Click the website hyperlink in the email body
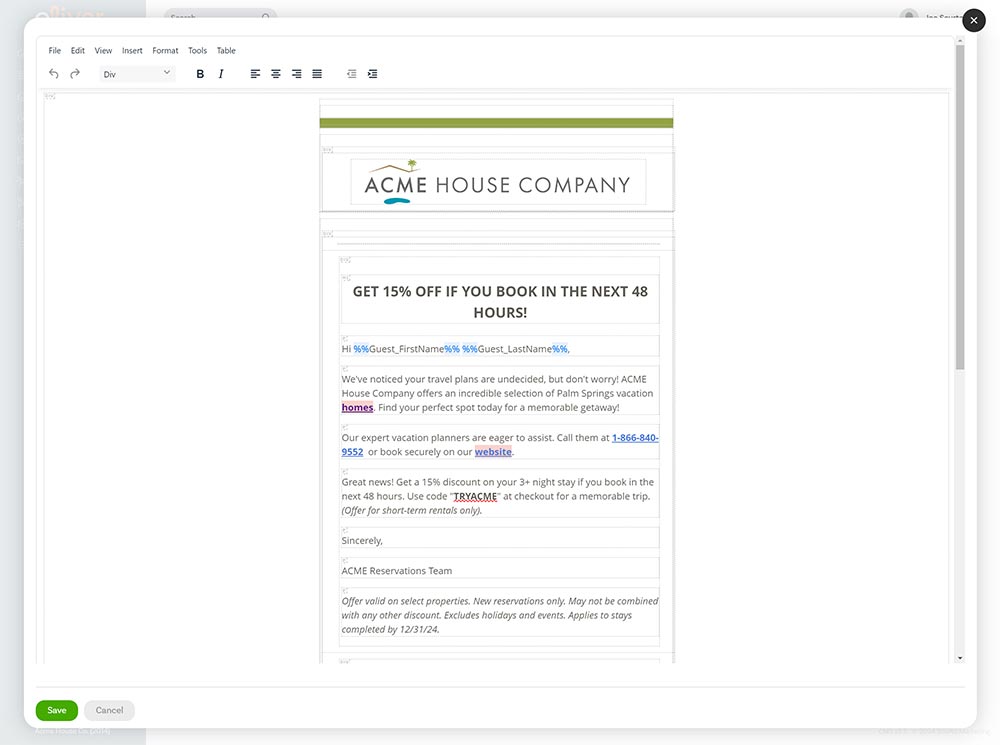This screenshot has height=745, width=1000. coord(493,452)
